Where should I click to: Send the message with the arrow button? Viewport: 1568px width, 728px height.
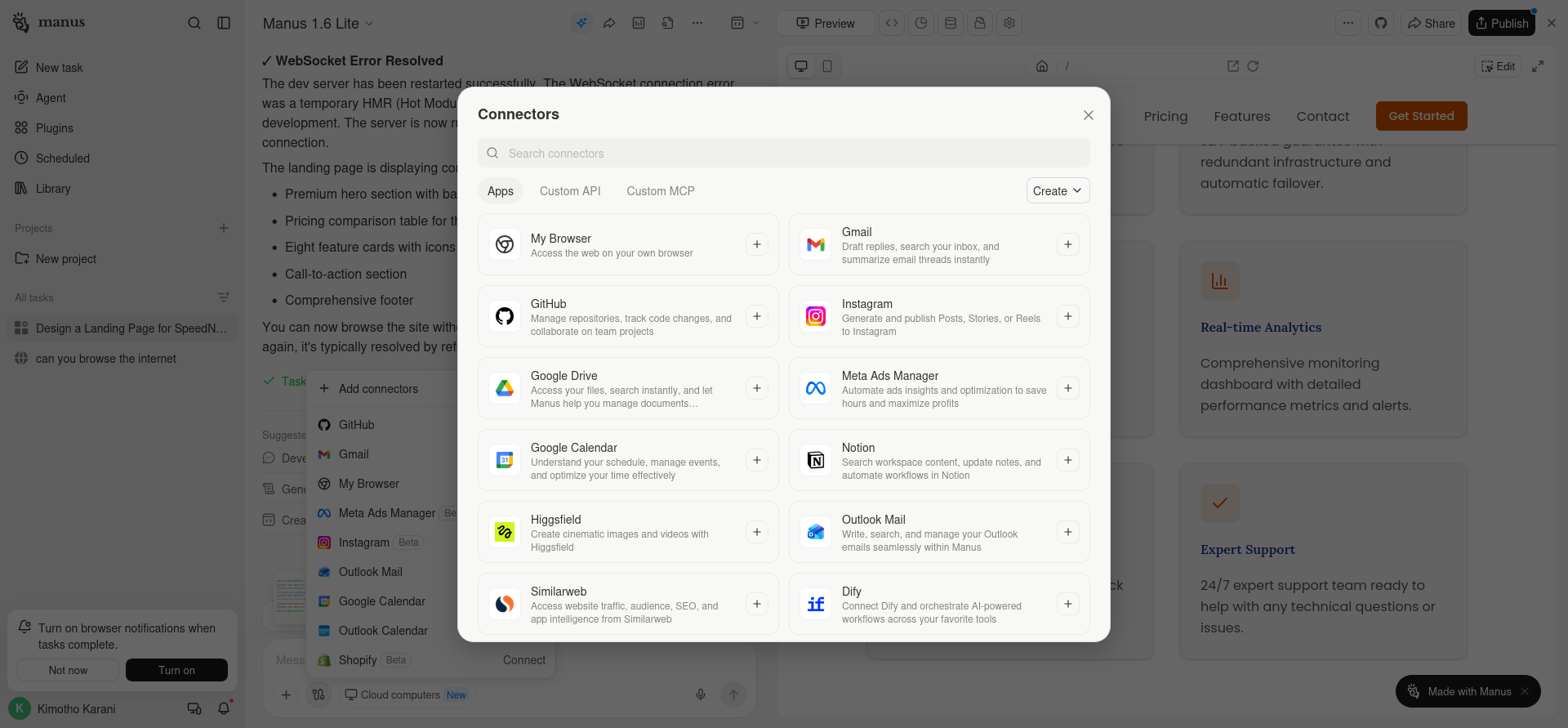coord(733,695)
